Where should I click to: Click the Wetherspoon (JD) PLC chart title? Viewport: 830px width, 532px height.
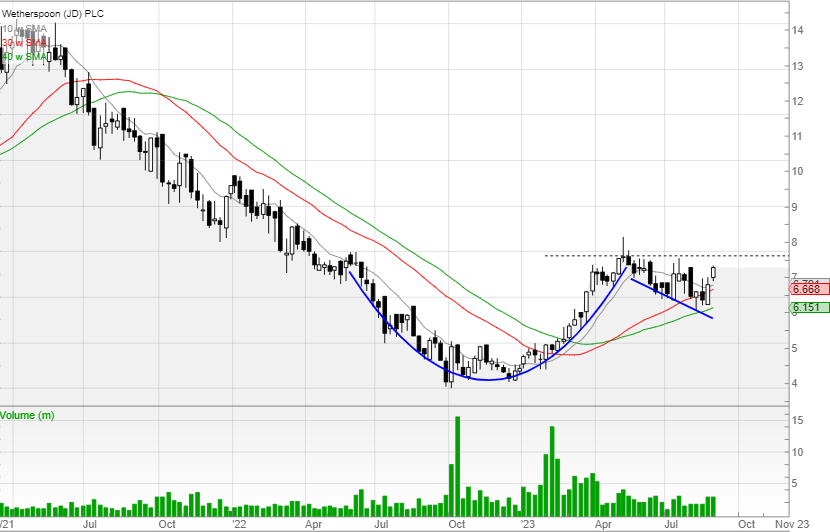[x=52, y=14]
